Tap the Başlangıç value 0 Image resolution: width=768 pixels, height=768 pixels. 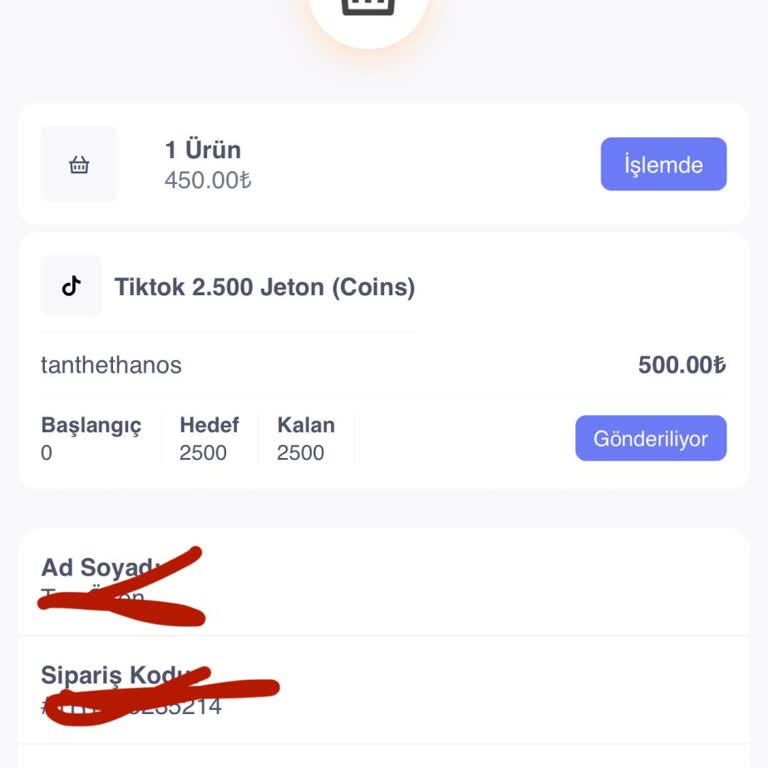pos(47,453)
